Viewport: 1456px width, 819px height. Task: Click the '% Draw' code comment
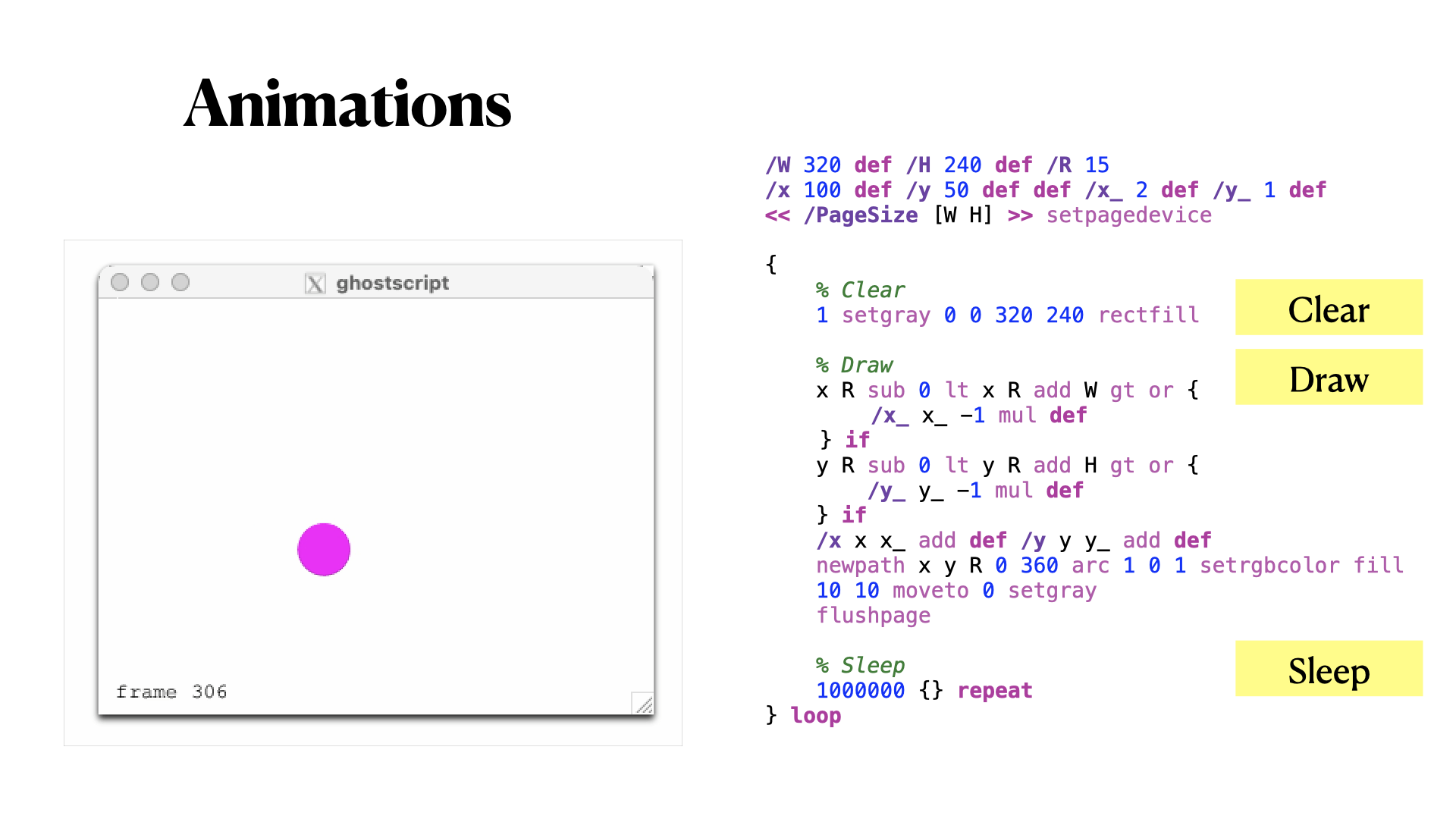click(855, 365)
